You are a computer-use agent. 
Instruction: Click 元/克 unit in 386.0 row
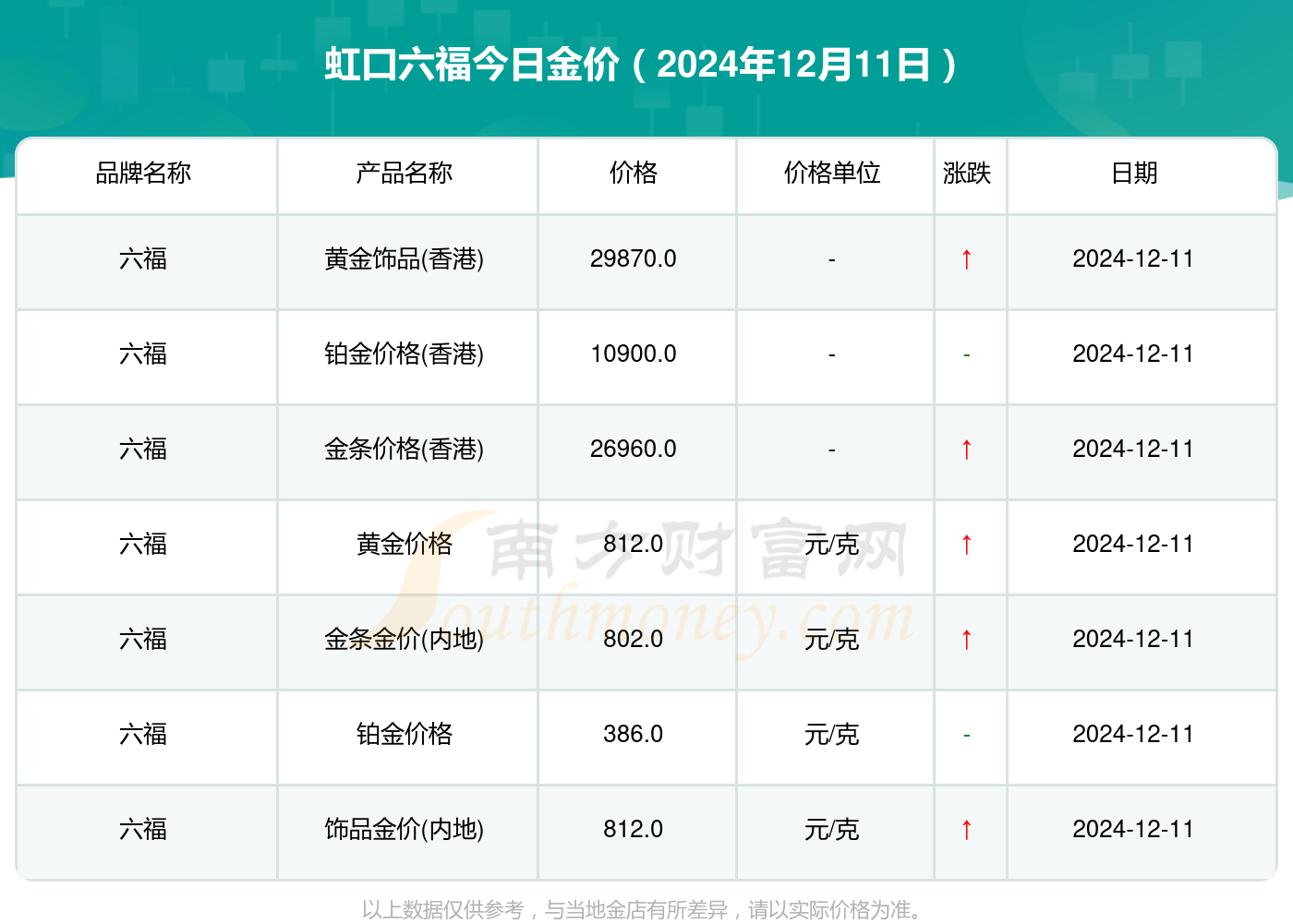point(832,734)
